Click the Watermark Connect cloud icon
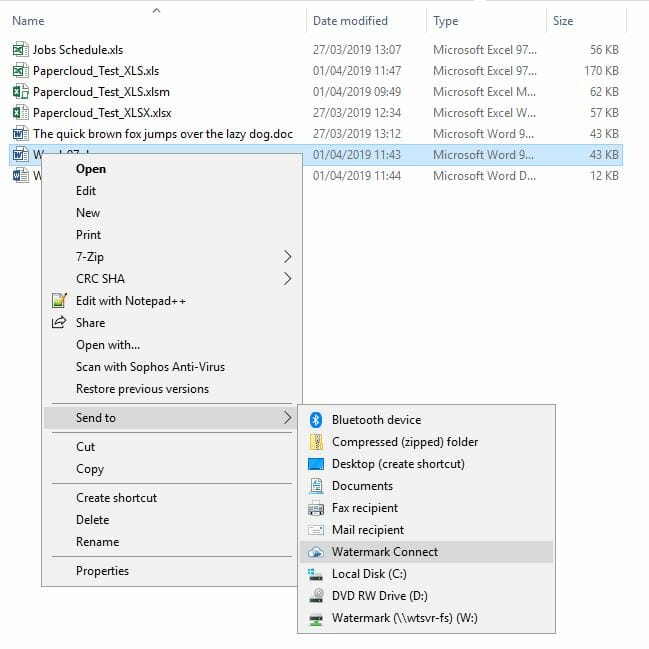 click(x=316, y=552)
